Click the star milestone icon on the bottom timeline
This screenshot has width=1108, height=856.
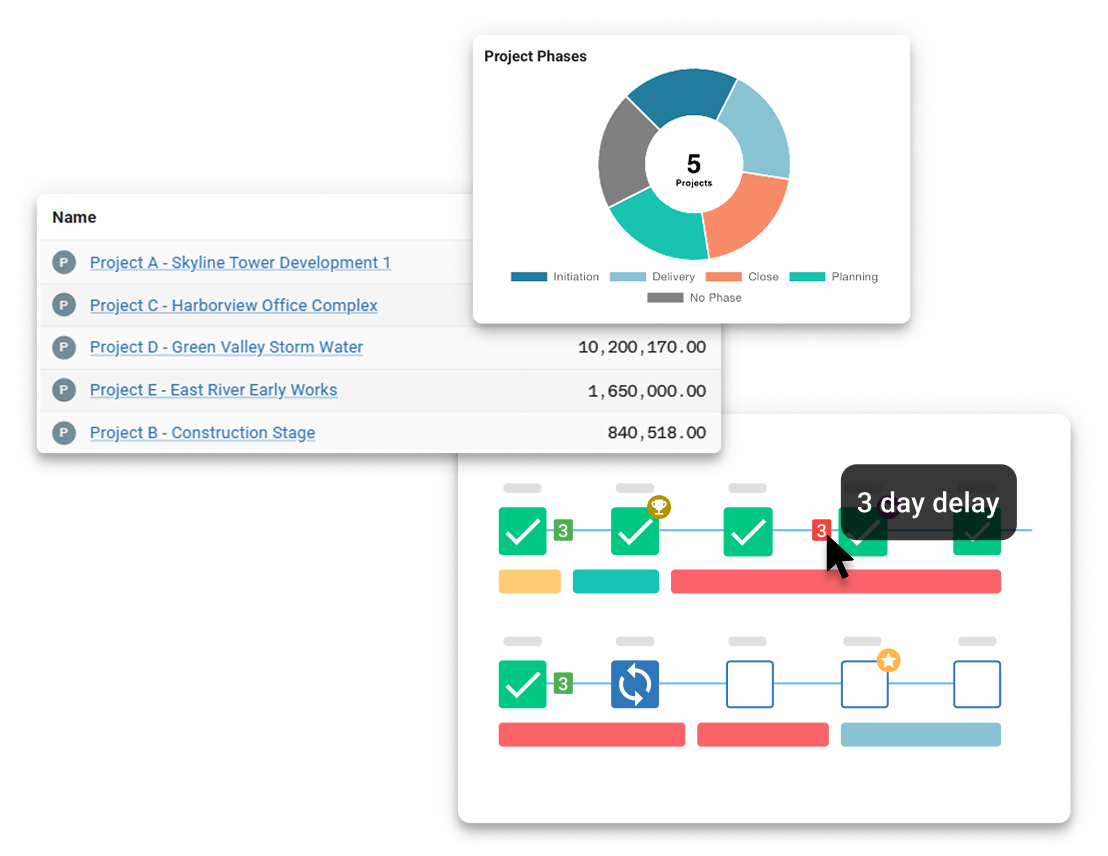click(x=889, y=660)
